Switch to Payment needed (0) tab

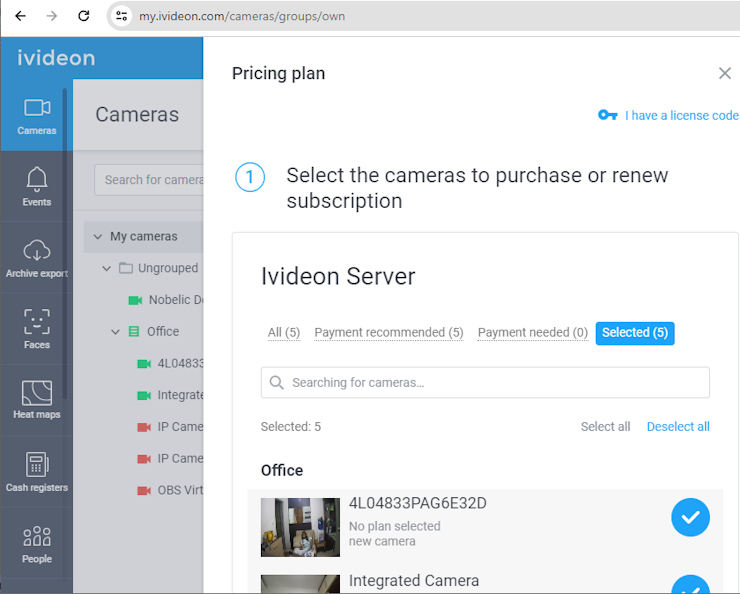[532, 333]
